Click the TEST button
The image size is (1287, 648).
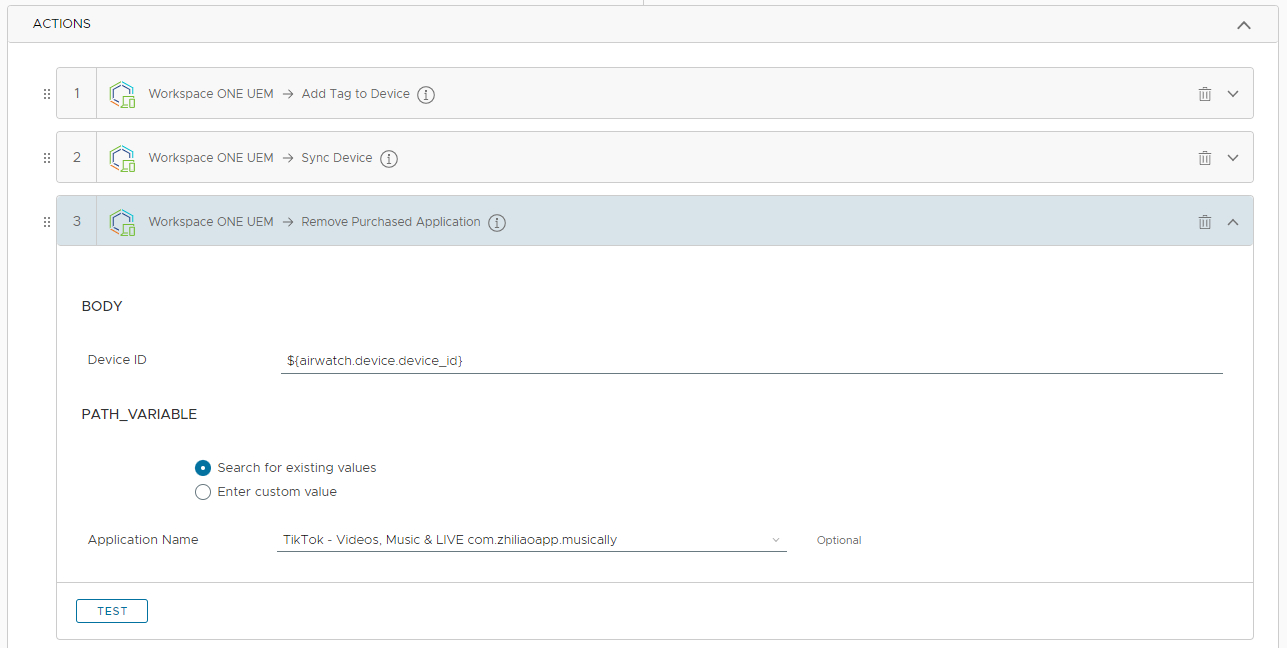click(112, 611)
